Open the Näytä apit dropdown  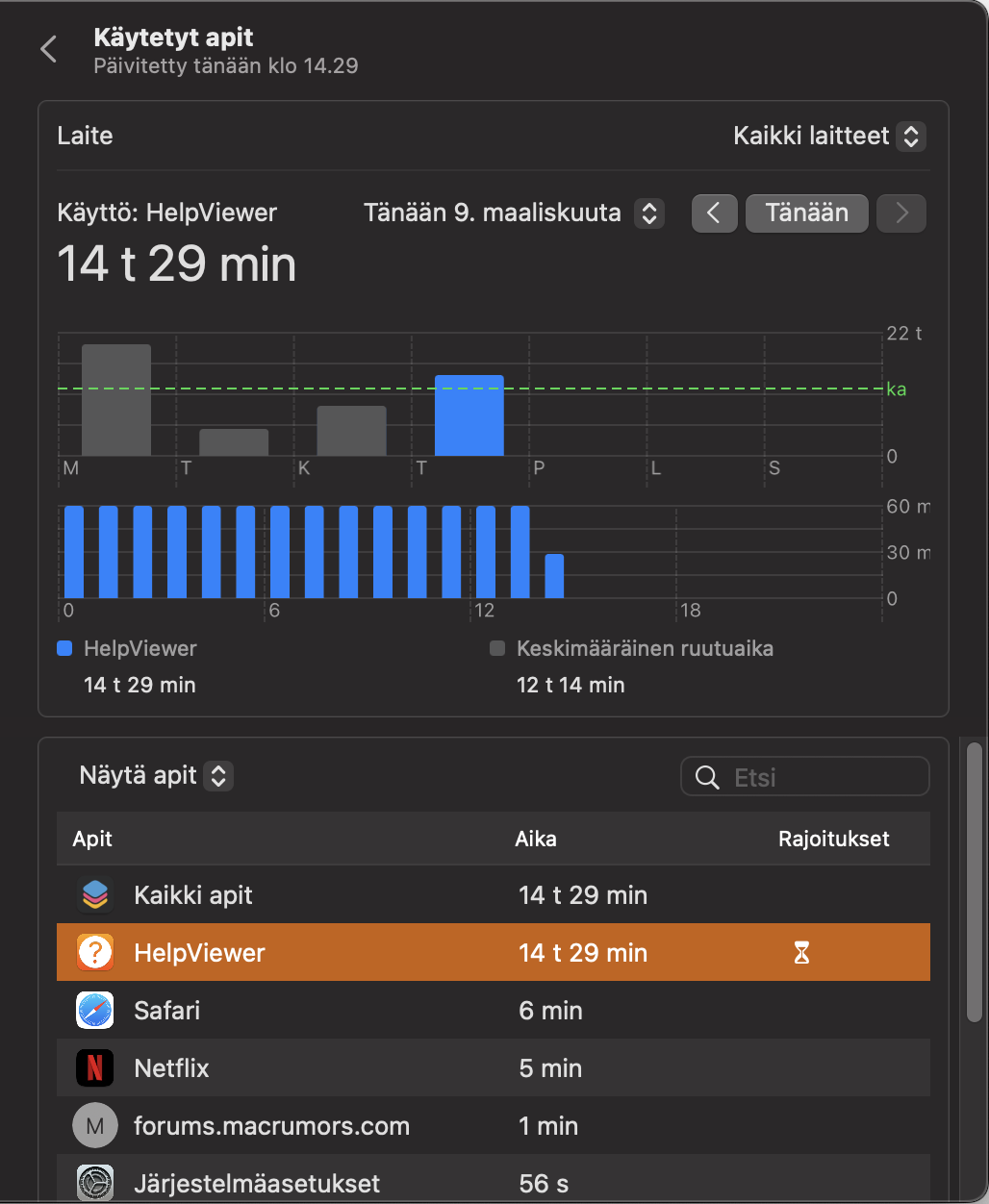point(156,775)
